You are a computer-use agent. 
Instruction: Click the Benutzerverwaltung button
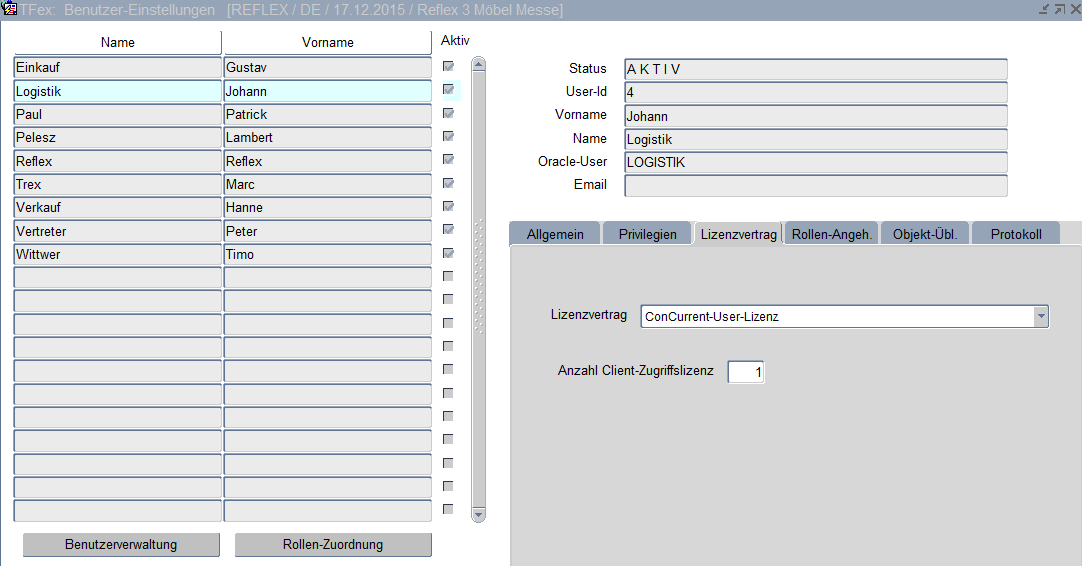[121, 545]
